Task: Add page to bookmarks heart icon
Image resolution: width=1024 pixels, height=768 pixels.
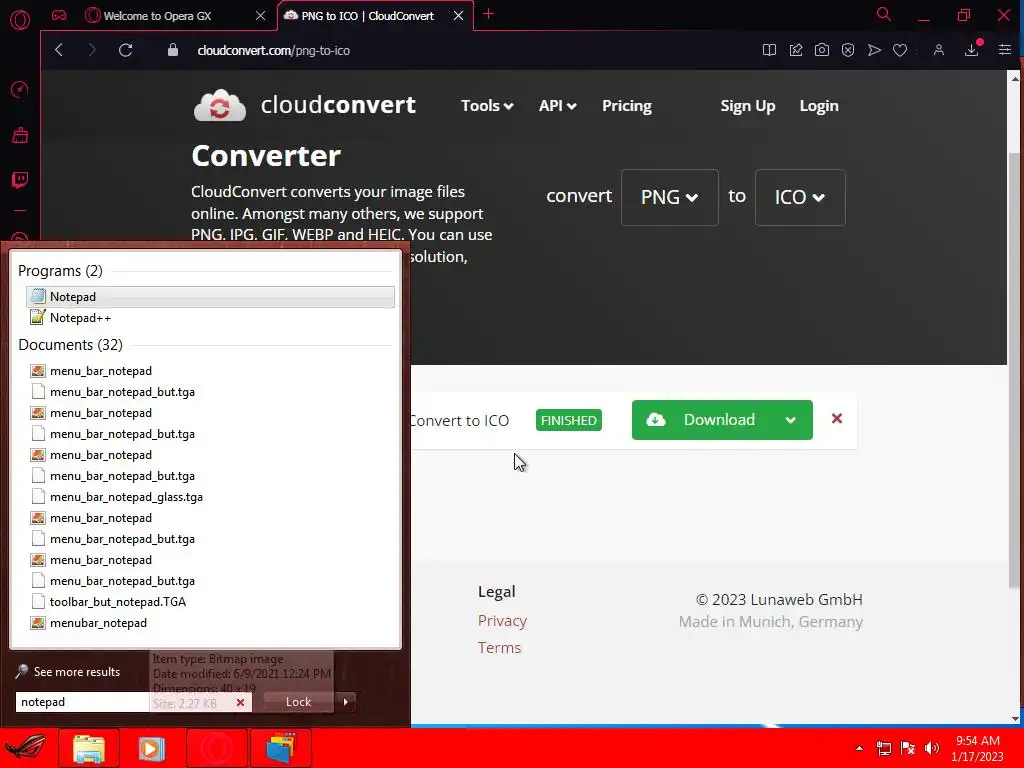Action: 900,50
